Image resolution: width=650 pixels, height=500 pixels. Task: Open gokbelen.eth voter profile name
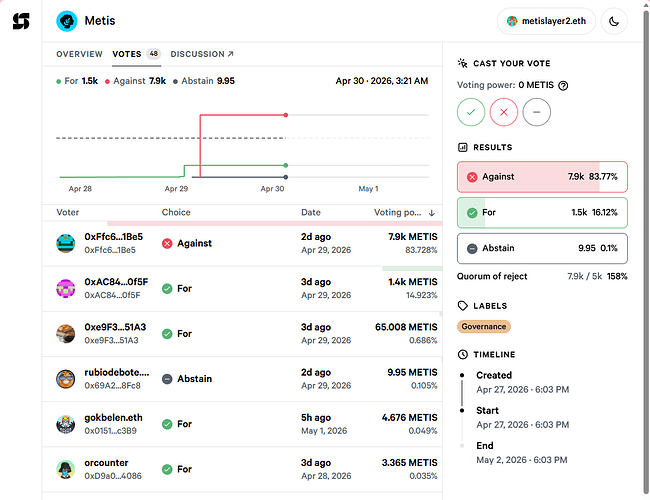point(113,417)
